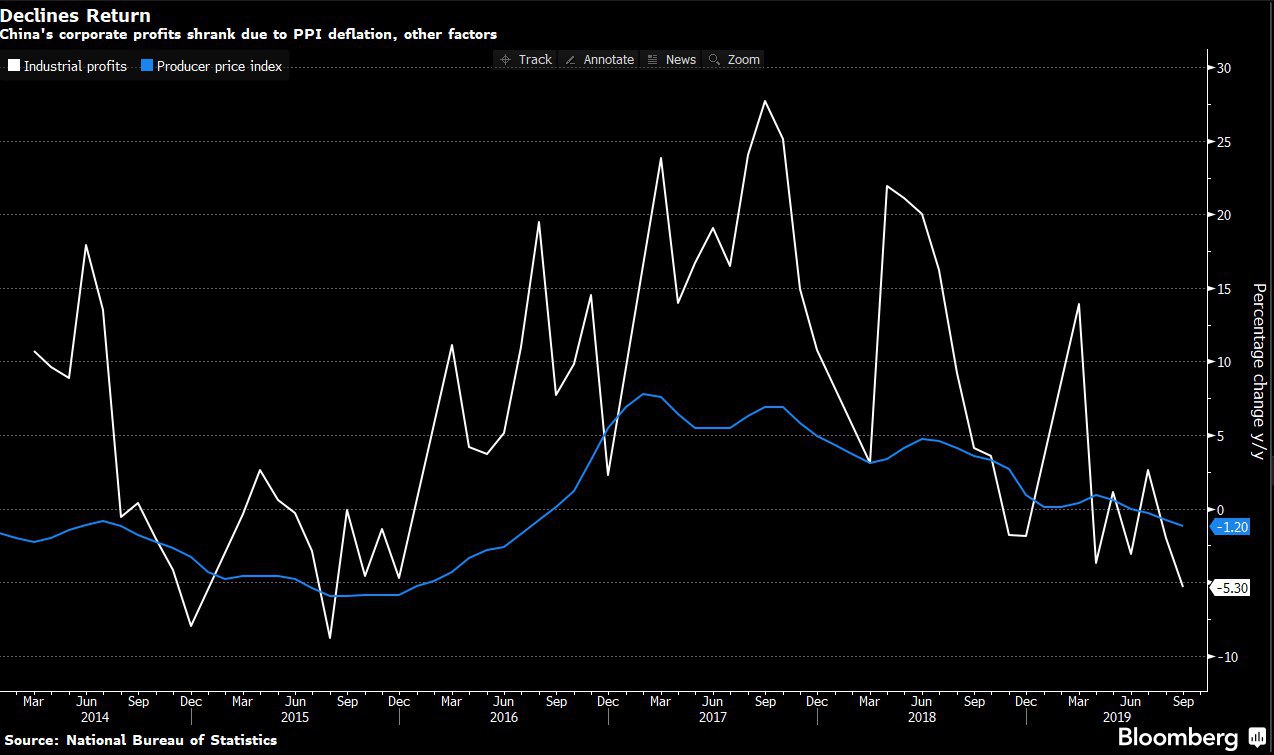
Task: Click the PPI deflation subtitle text
Action: (249, 35)
